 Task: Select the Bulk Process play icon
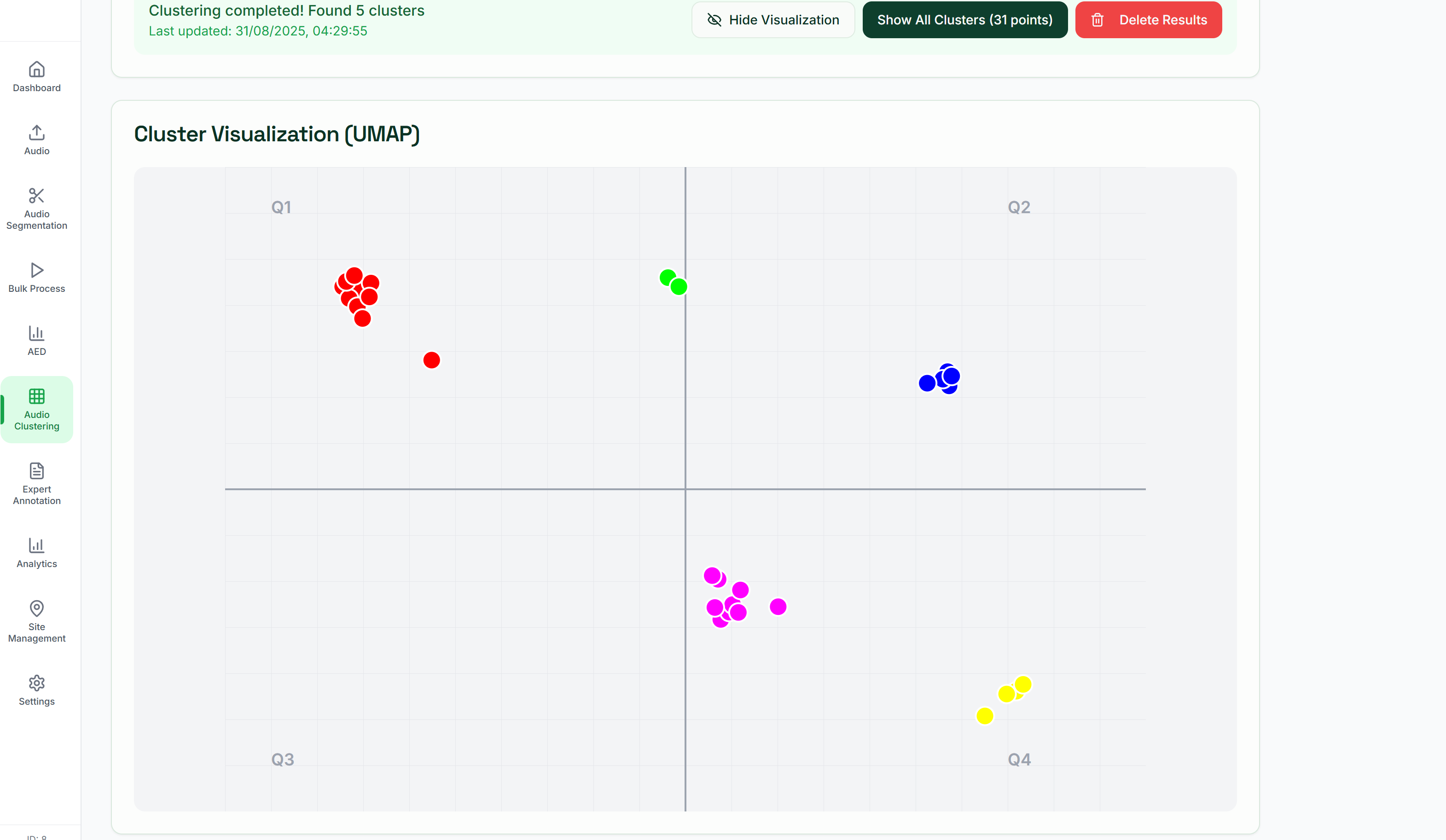37,270
